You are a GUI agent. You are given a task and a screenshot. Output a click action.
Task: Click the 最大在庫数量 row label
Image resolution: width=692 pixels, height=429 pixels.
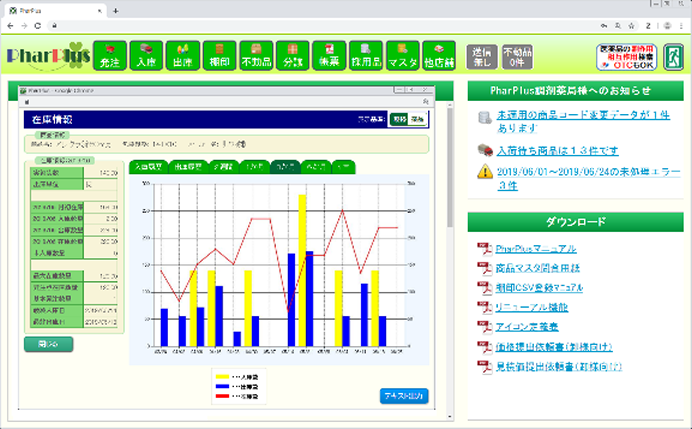[56, 276]
